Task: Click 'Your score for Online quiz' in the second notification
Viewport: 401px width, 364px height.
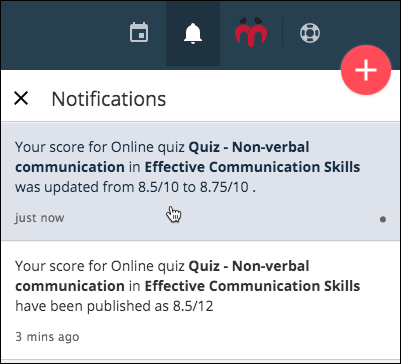Action: tap(100, 266)
